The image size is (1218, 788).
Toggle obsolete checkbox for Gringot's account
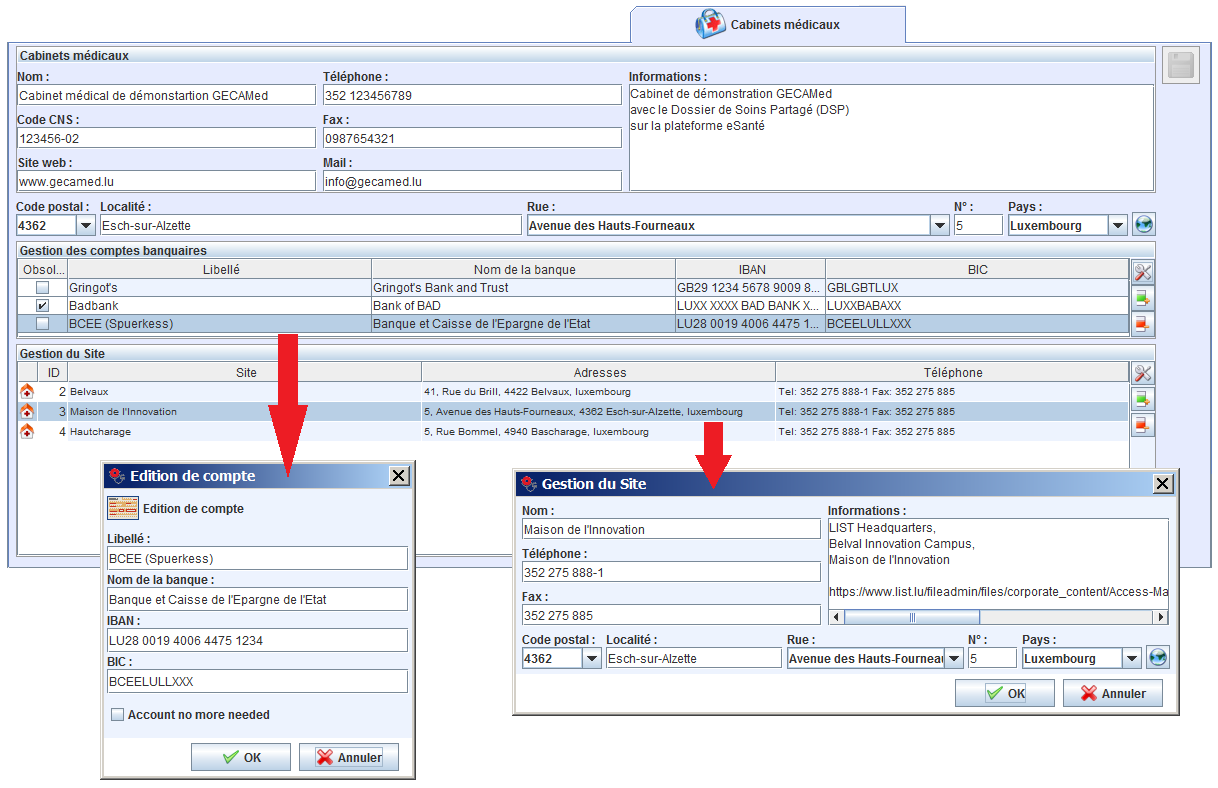pyautogui.click(x=42, y=288)
